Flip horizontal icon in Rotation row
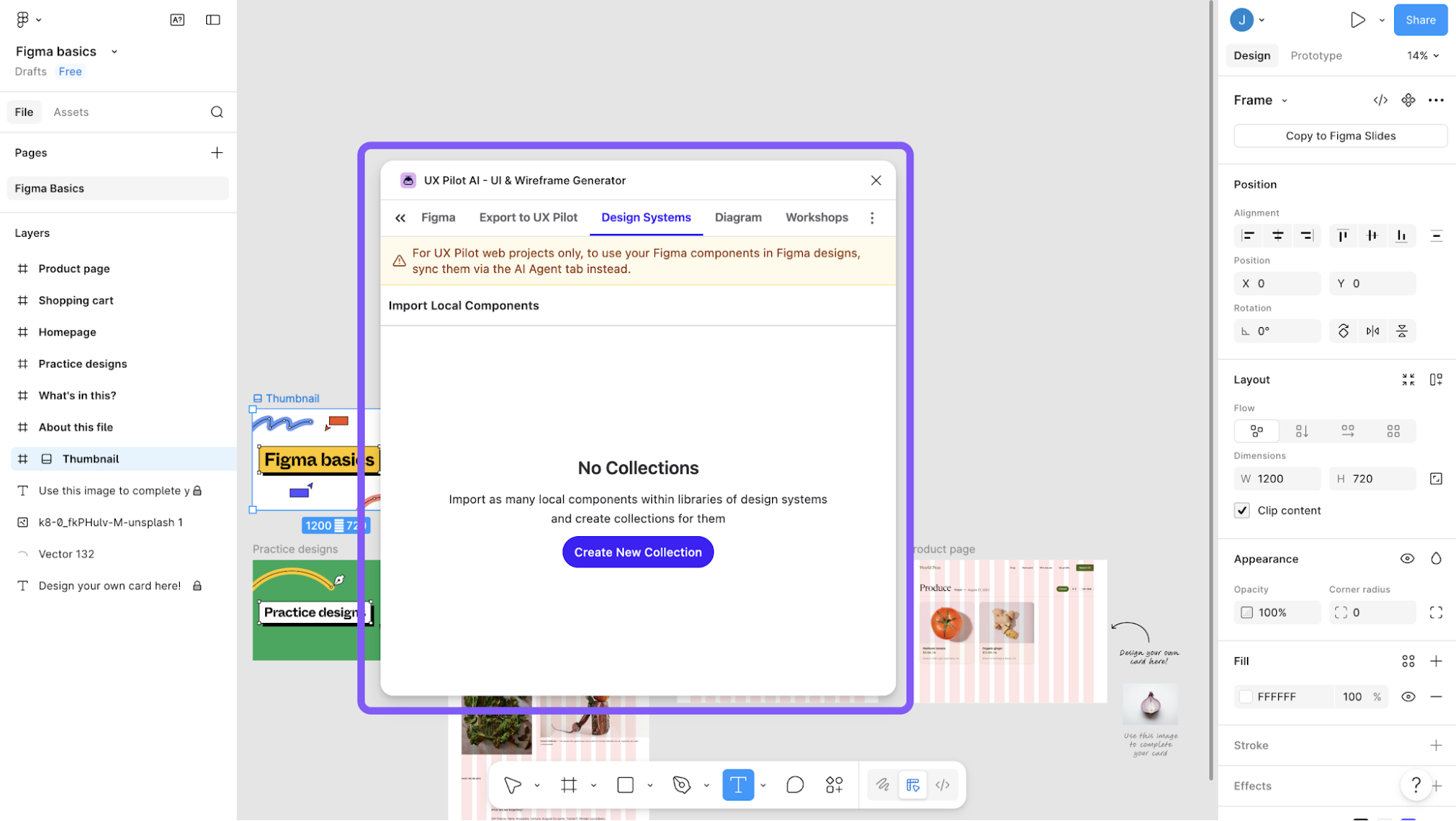Viewport: 1456px width, 821px height. point(1372,331)
